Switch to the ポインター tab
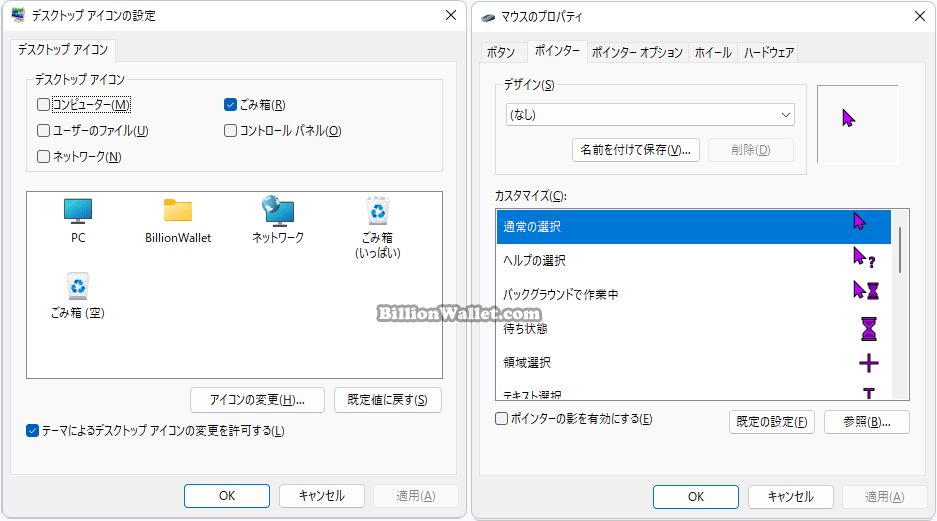 557,51
